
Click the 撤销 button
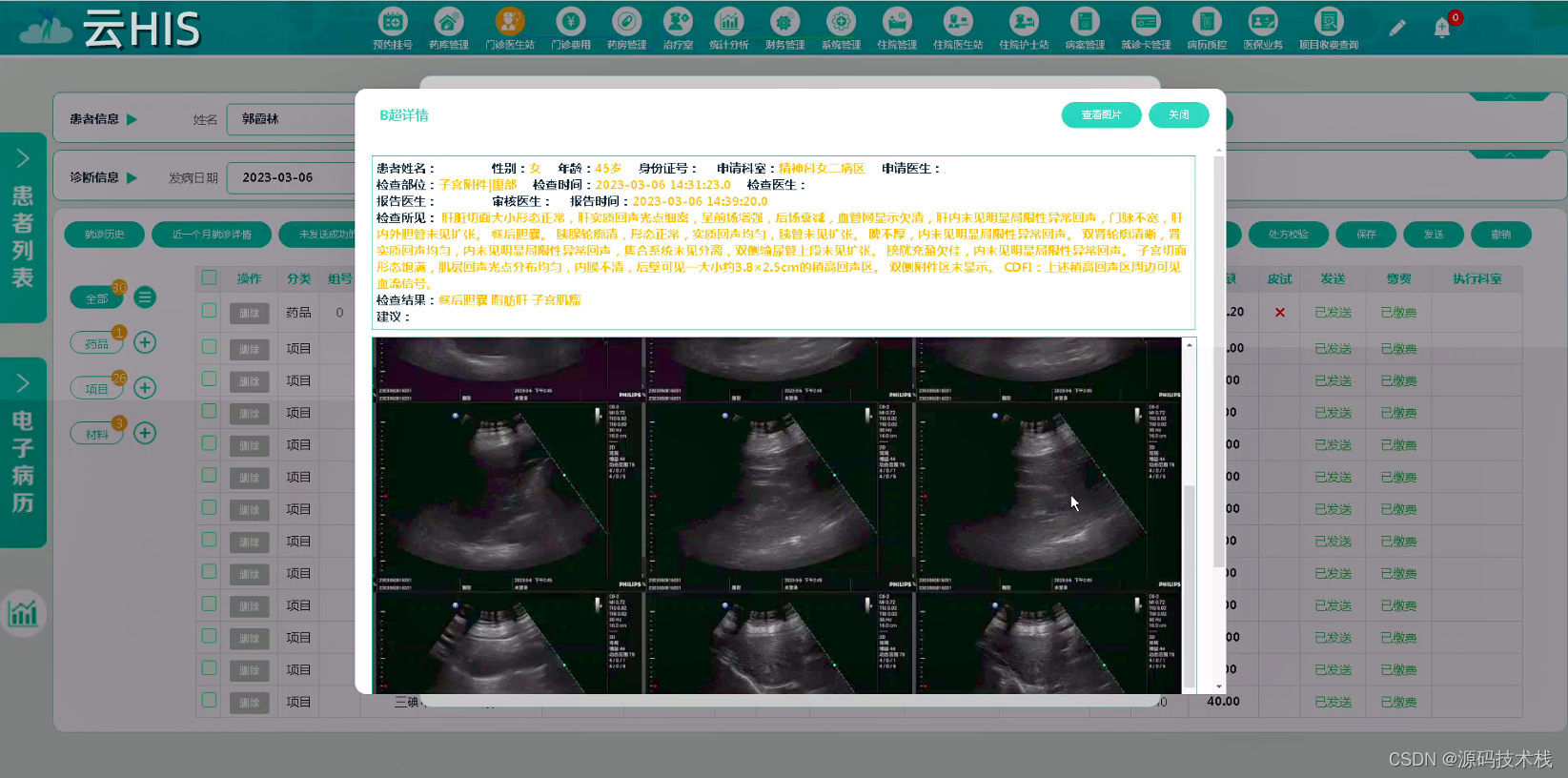[1501, 235]
